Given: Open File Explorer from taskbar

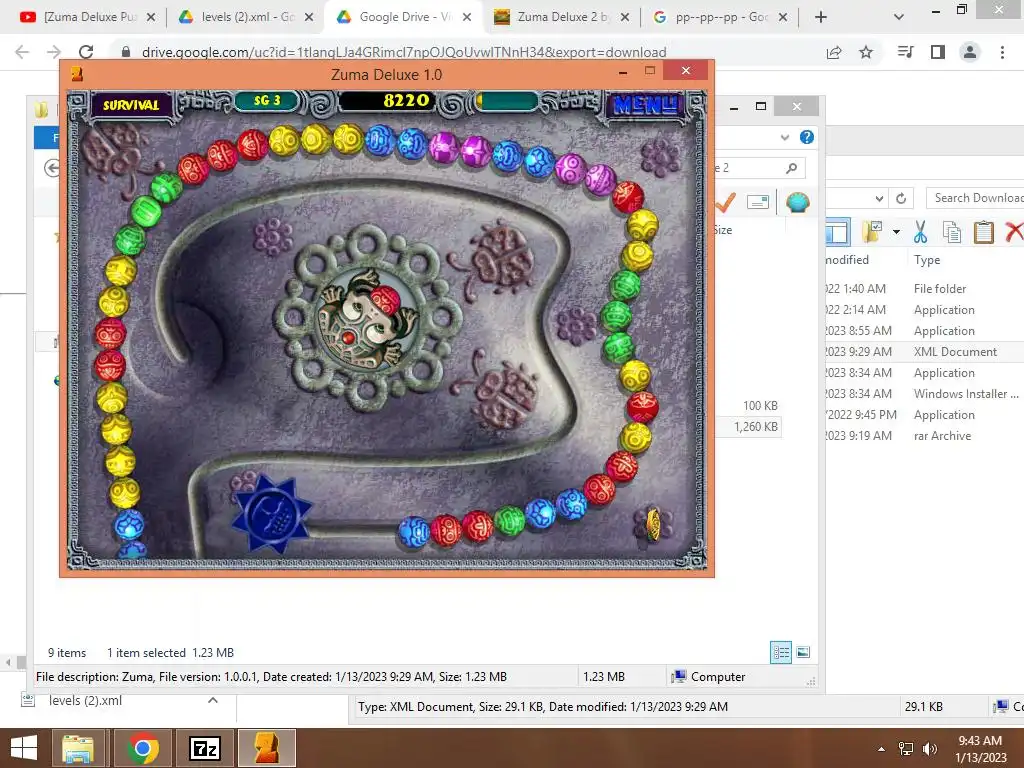Looking at the screenshot, I should (x=78, y=748).
